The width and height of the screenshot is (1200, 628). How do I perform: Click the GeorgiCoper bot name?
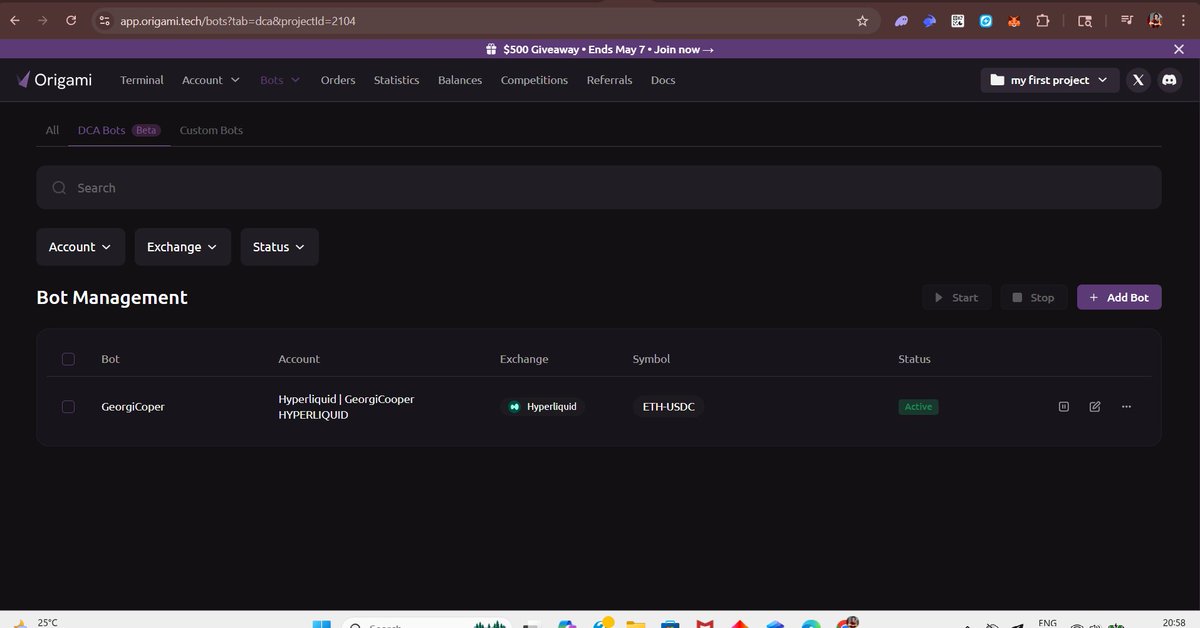(x=133, y=407)
